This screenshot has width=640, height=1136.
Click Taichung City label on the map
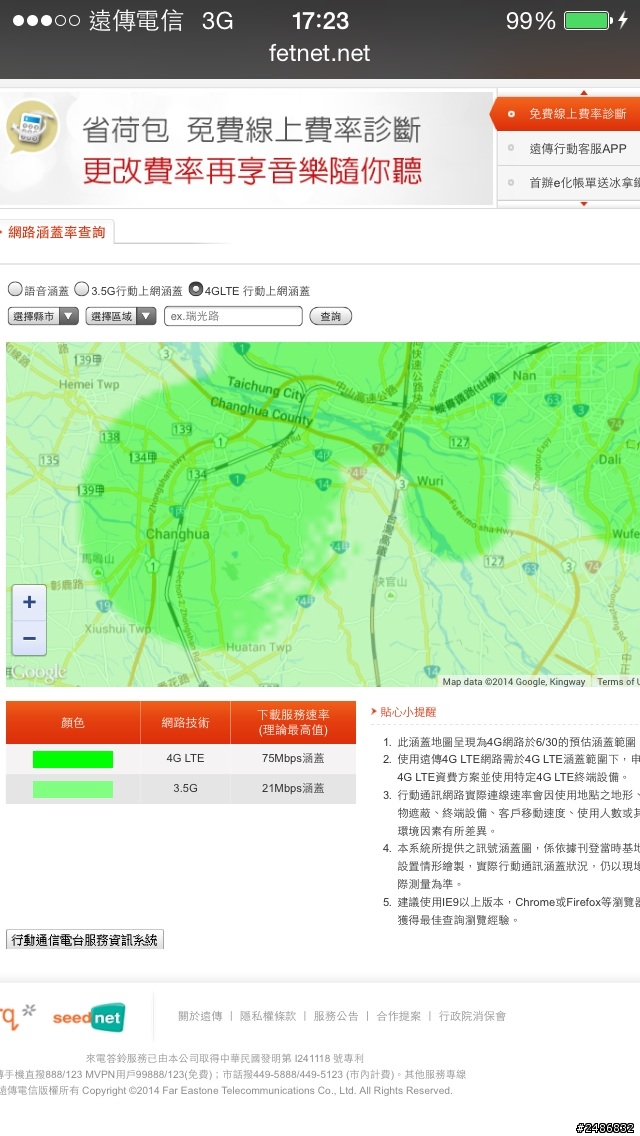click(x=265, y=388)
